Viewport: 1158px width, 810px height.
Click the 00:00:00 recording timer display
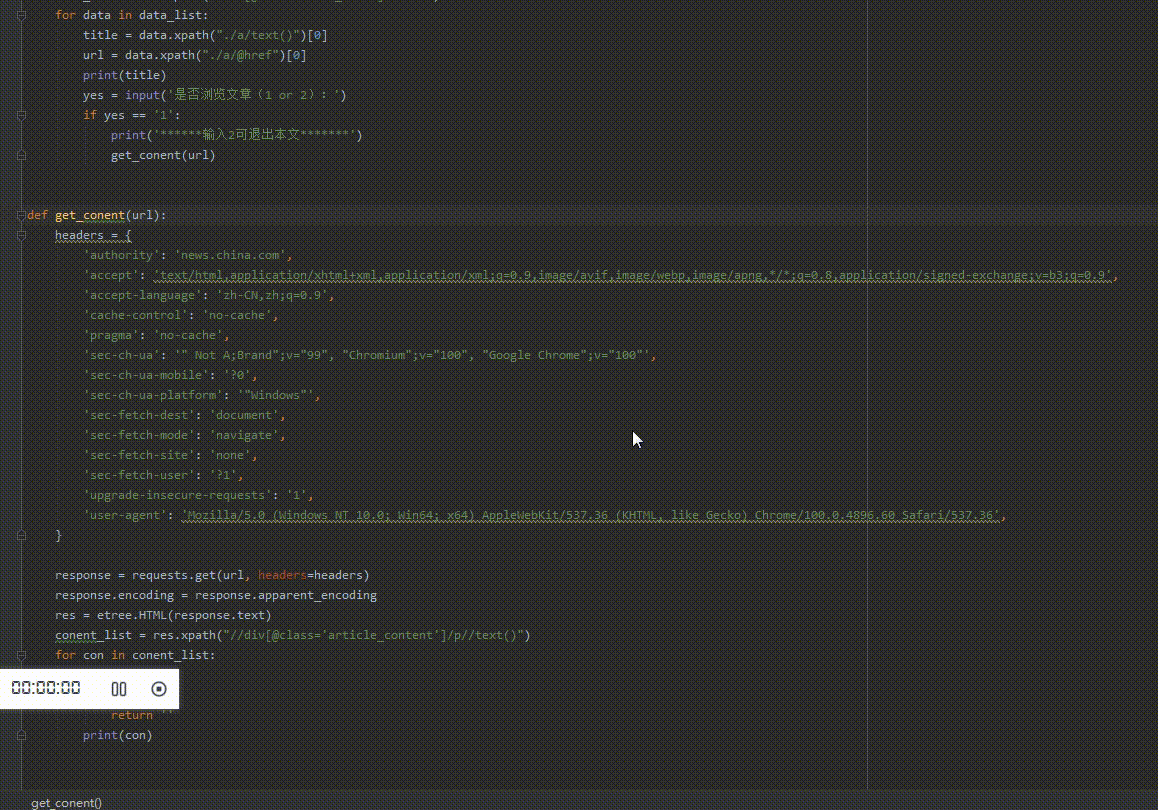[44, 688]
